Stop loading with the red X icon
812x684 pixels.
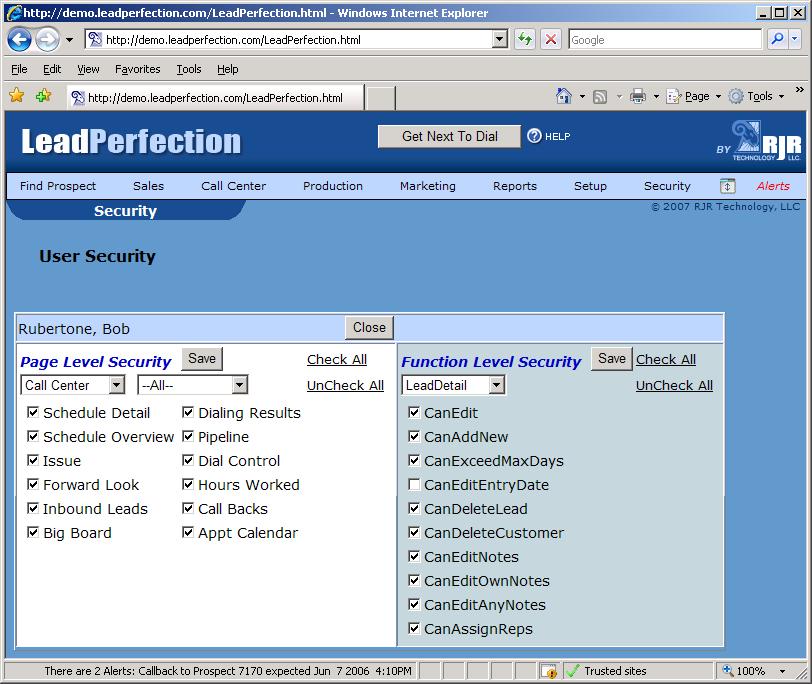point(551,39)
